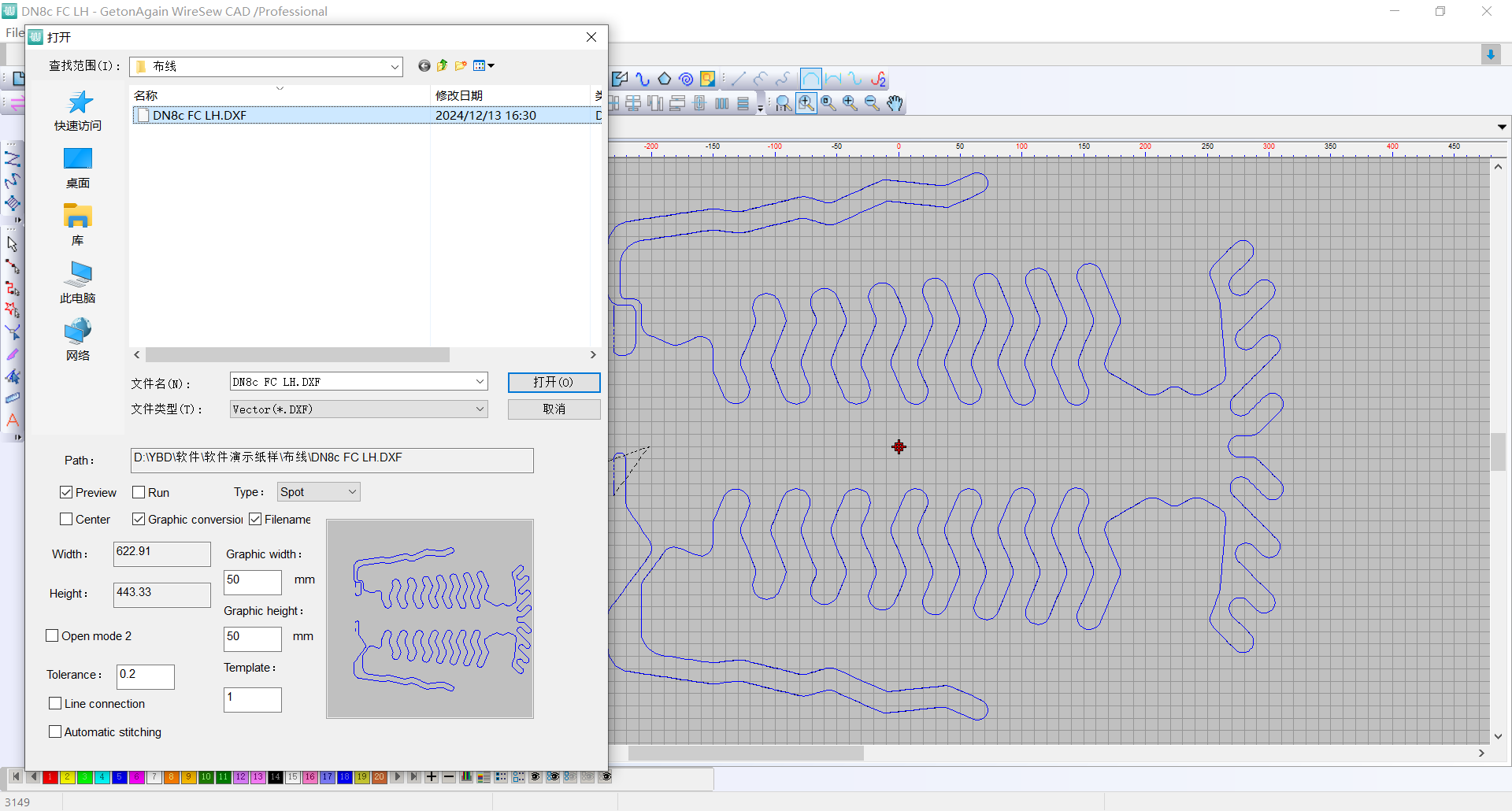Pick the straight line segment tool
Viewport: 1512px width, 811px height.
[738, 79]
